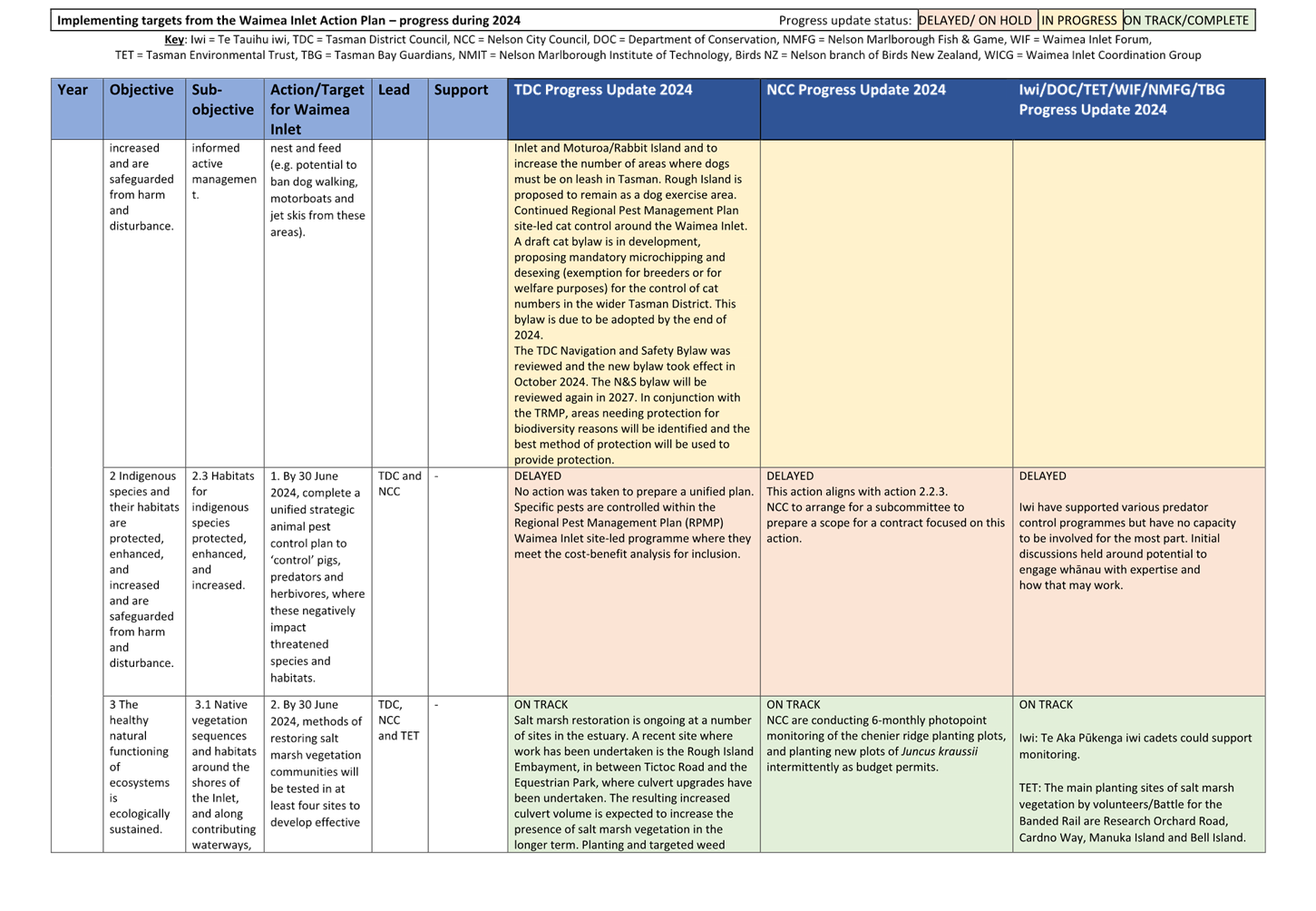
Task: Click the '3.1 Native vegetation sequences' cell
Action: pos(225,774)
